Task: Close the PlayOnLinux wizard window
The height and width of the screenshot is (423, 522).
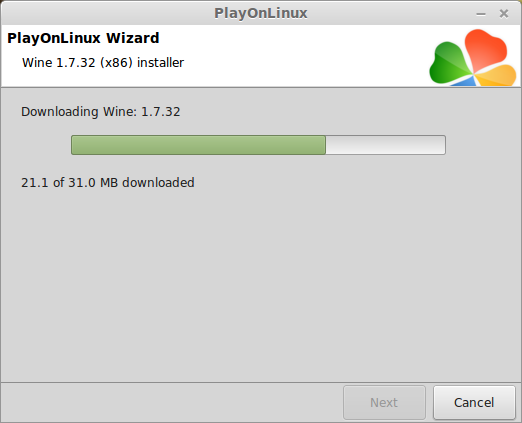Action: tap(504, 14)
